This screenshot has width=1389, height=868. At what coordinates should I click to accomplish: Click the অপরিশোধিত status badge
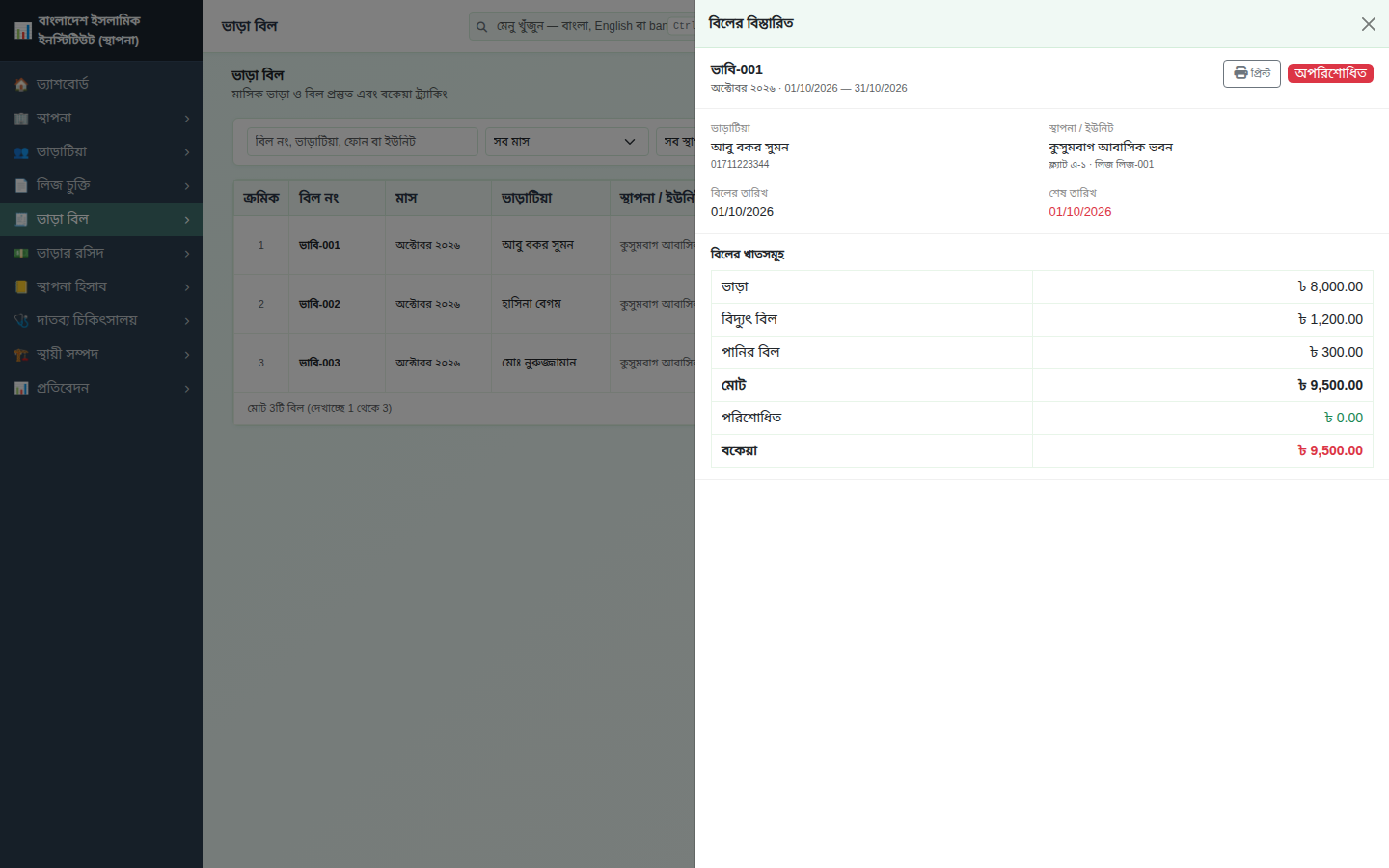tap(1330, 73)
